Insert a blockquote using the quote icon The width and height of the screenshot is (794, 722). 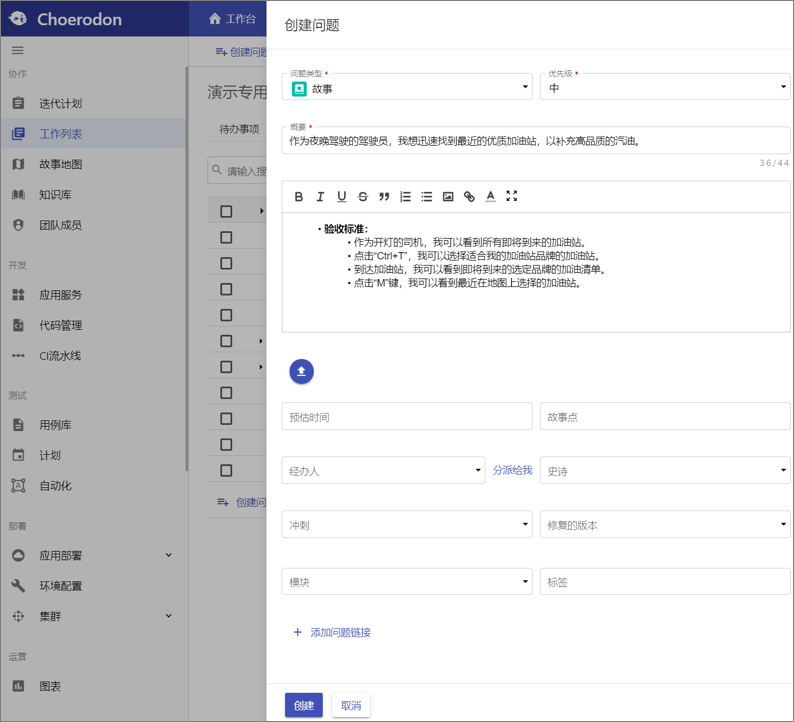pyautogui.click(x=384, y=196)
